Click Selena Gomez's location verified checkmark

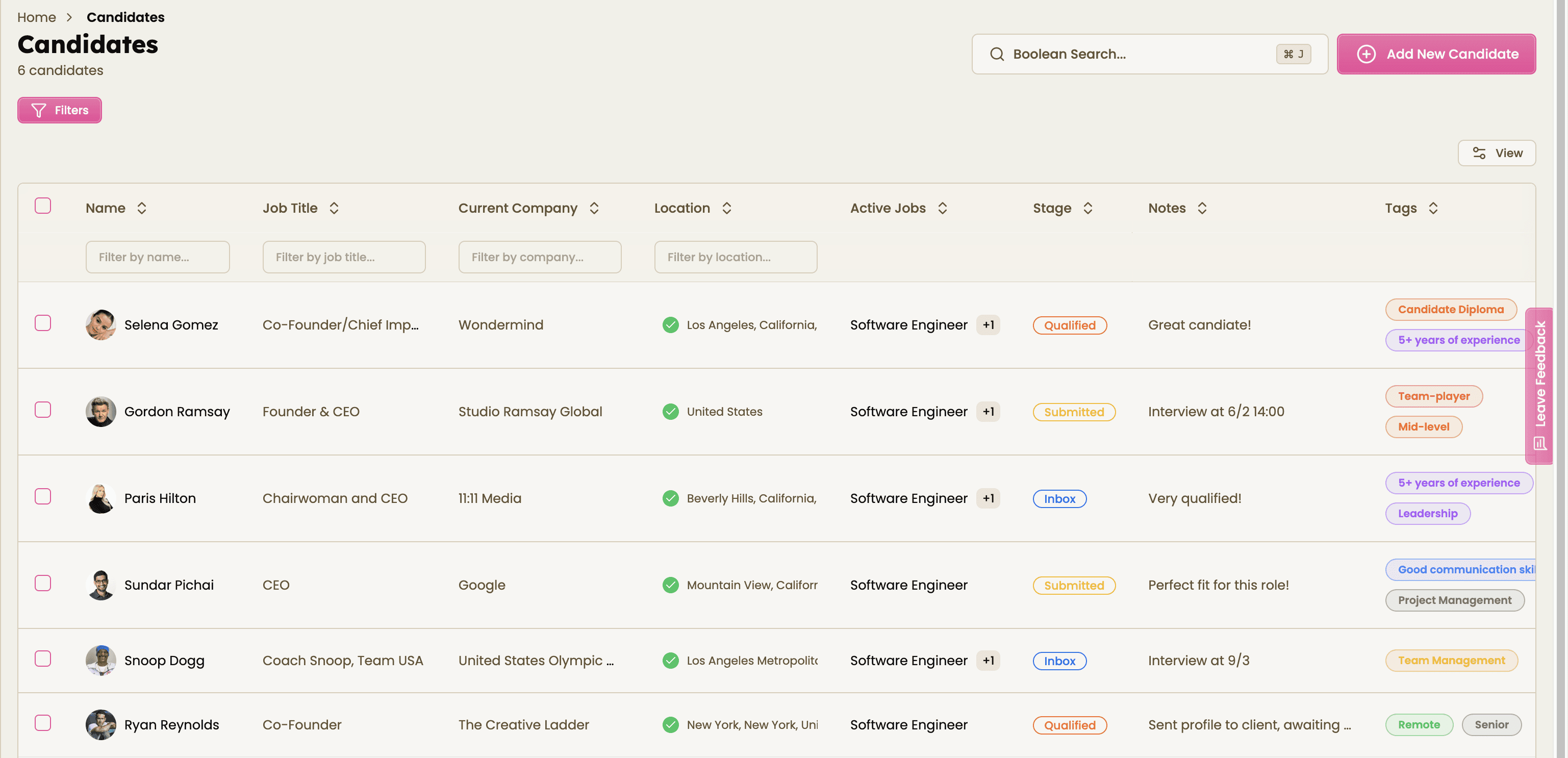(671, 325)
